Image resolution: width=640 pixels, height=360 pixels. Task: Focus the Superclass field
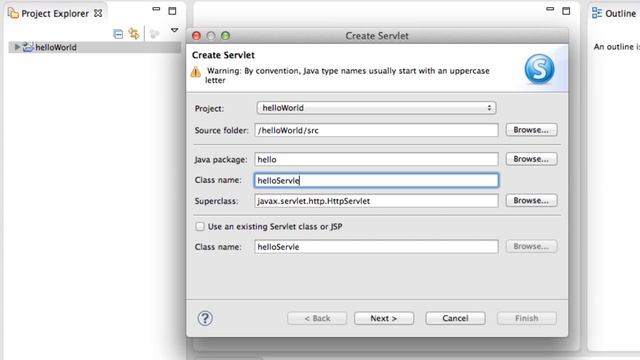coord(376,201)
